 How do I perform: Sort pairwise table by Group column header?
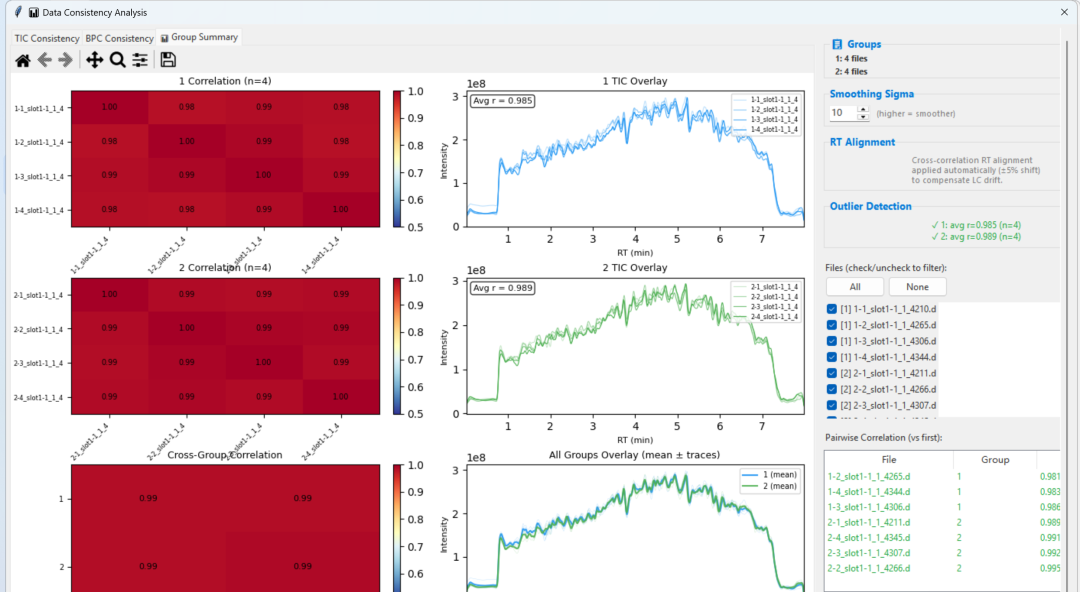point(995,460)
